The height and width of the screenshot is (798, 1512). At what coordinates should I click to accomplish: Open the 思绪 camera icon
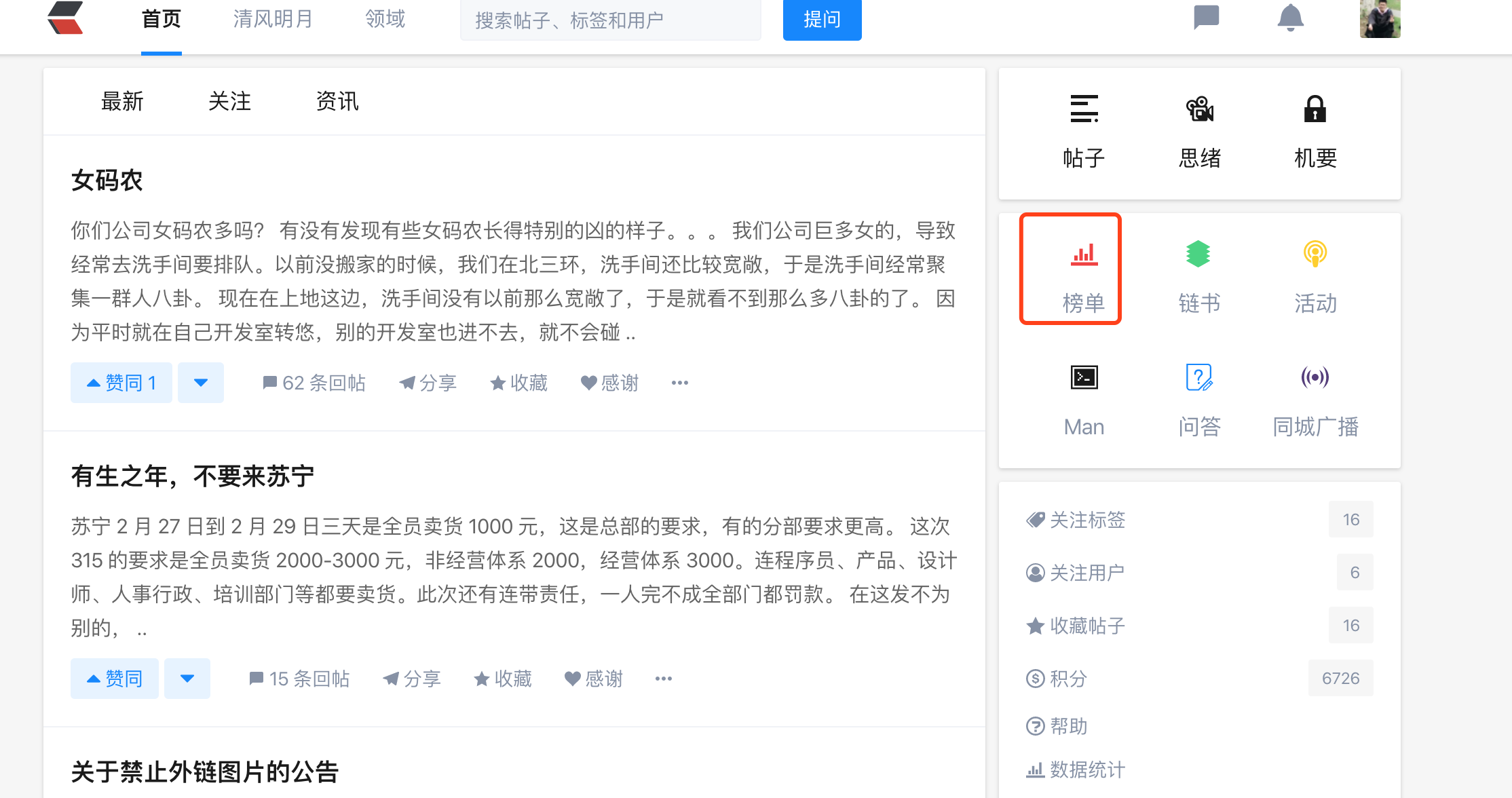point(1199,109)
